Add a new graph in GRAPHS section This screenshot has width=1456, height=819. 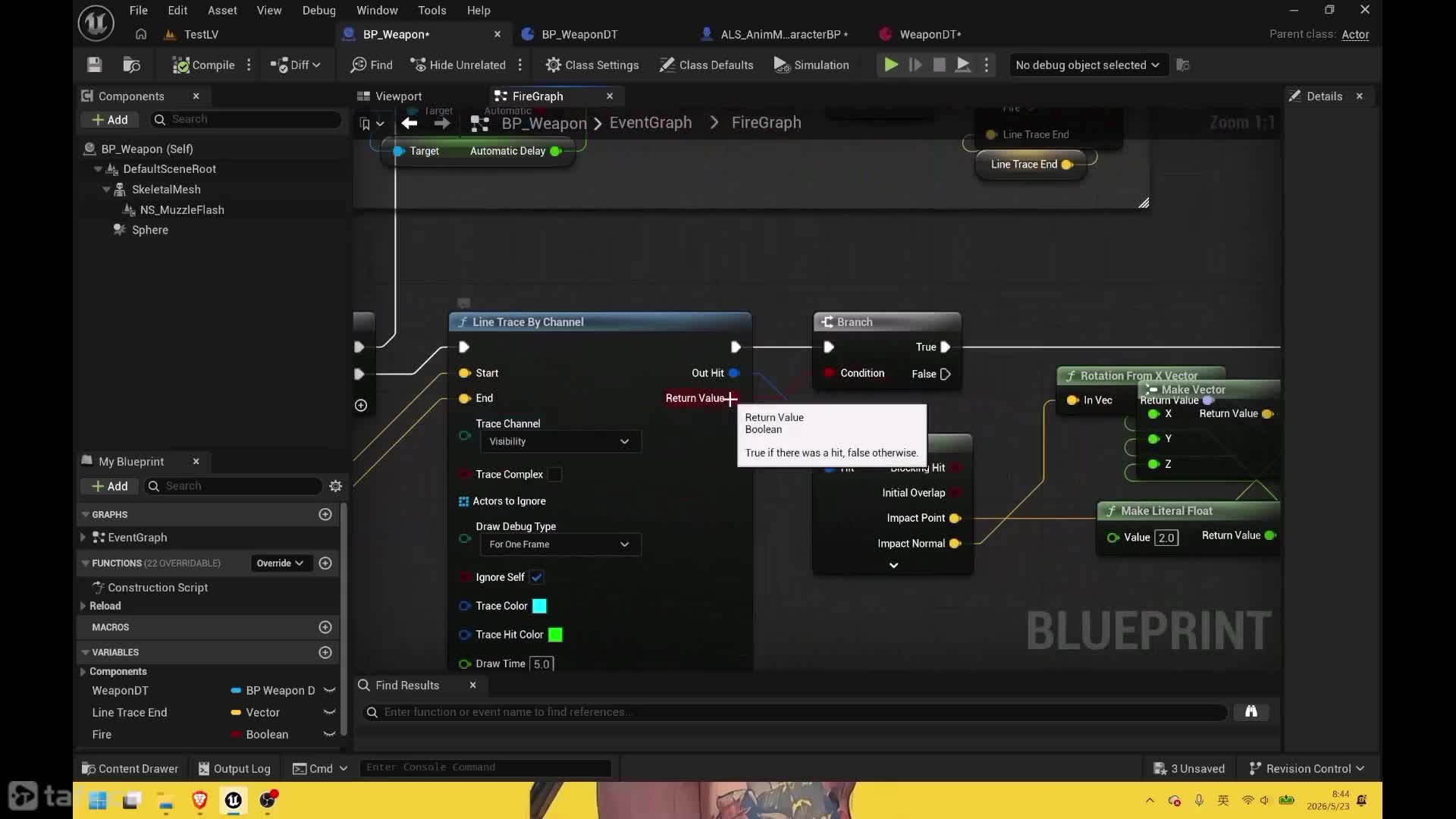point(325,515)
